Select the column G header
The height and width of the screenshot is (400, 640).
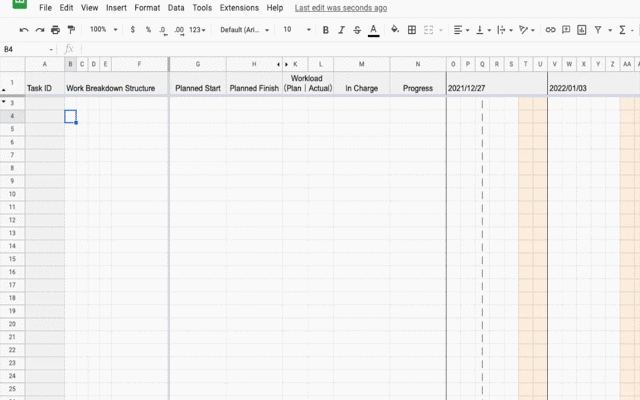198,64
